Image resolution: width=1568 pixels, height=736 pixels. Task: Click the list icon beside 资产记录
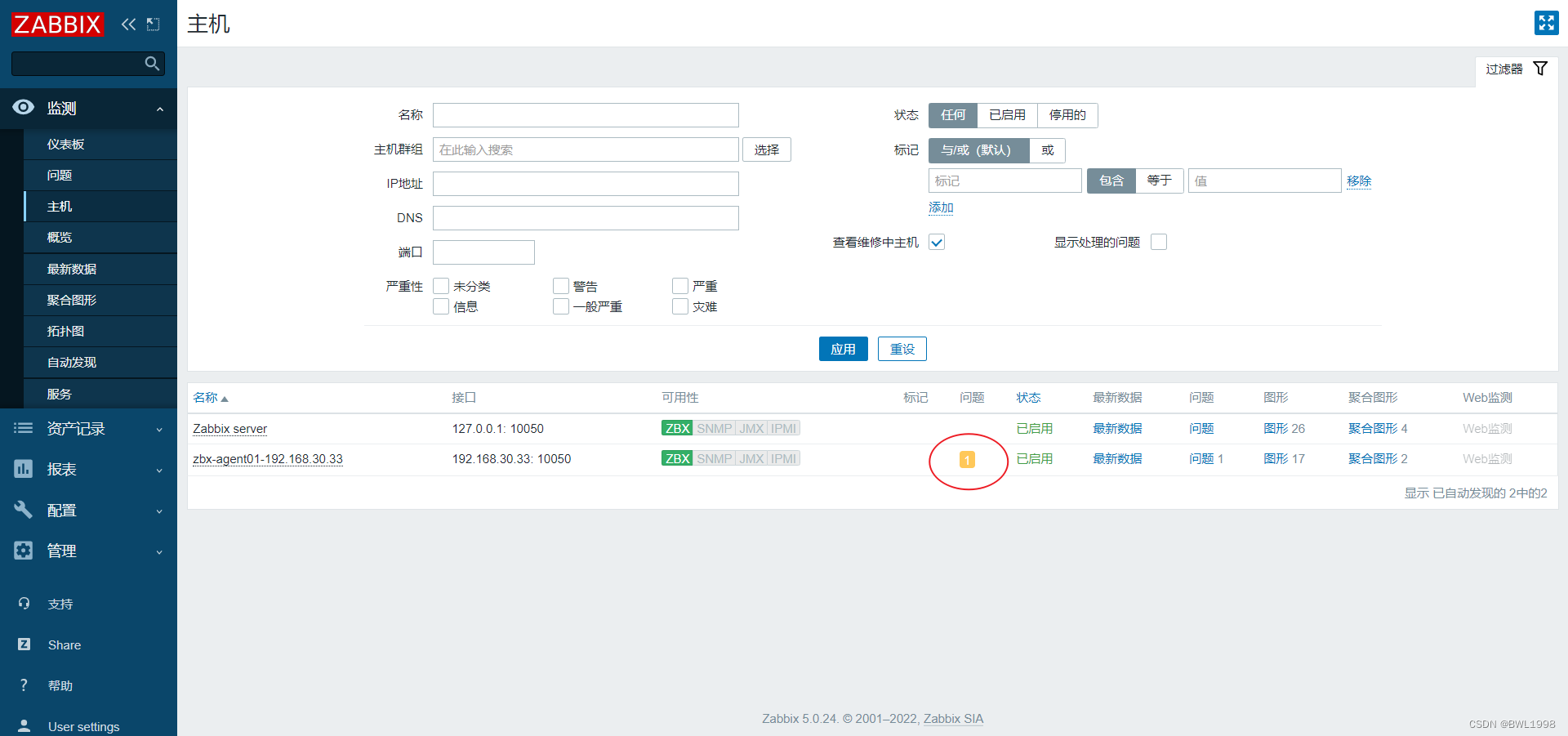[x=24, y=428]
